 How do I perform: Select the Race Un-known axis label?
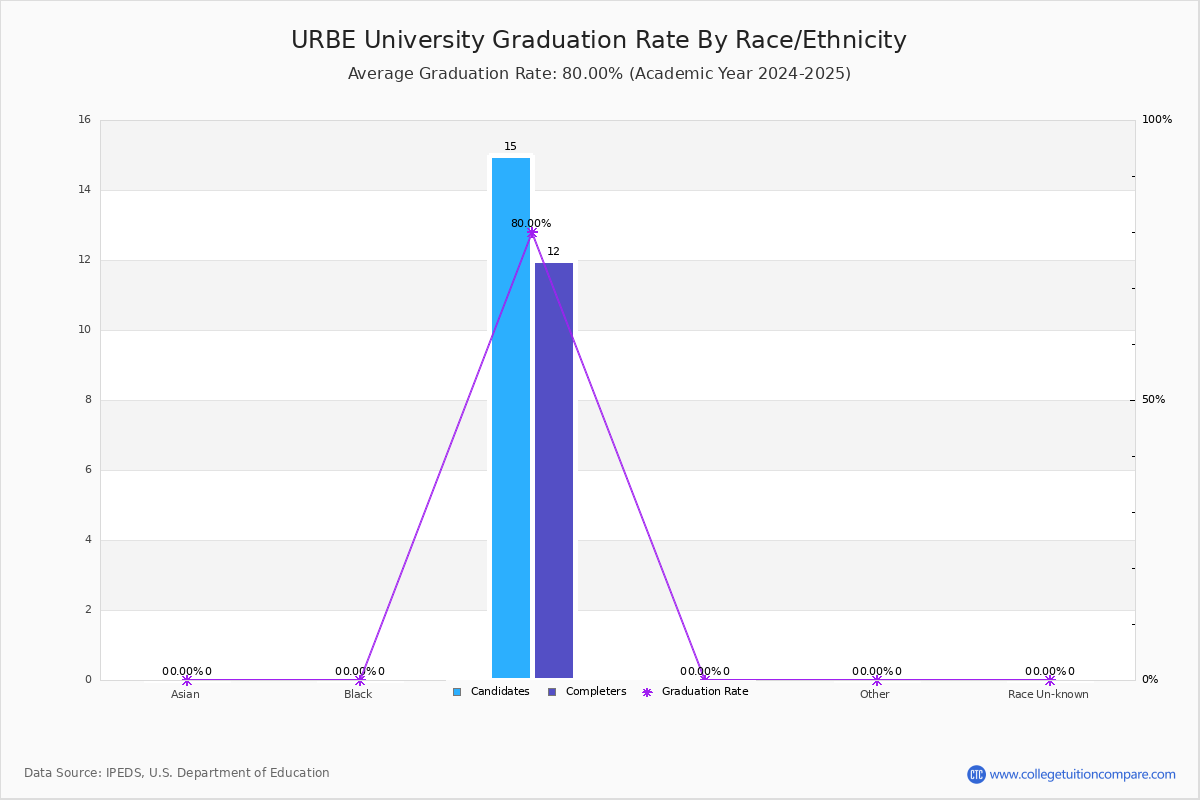(x=1048, y=694)
